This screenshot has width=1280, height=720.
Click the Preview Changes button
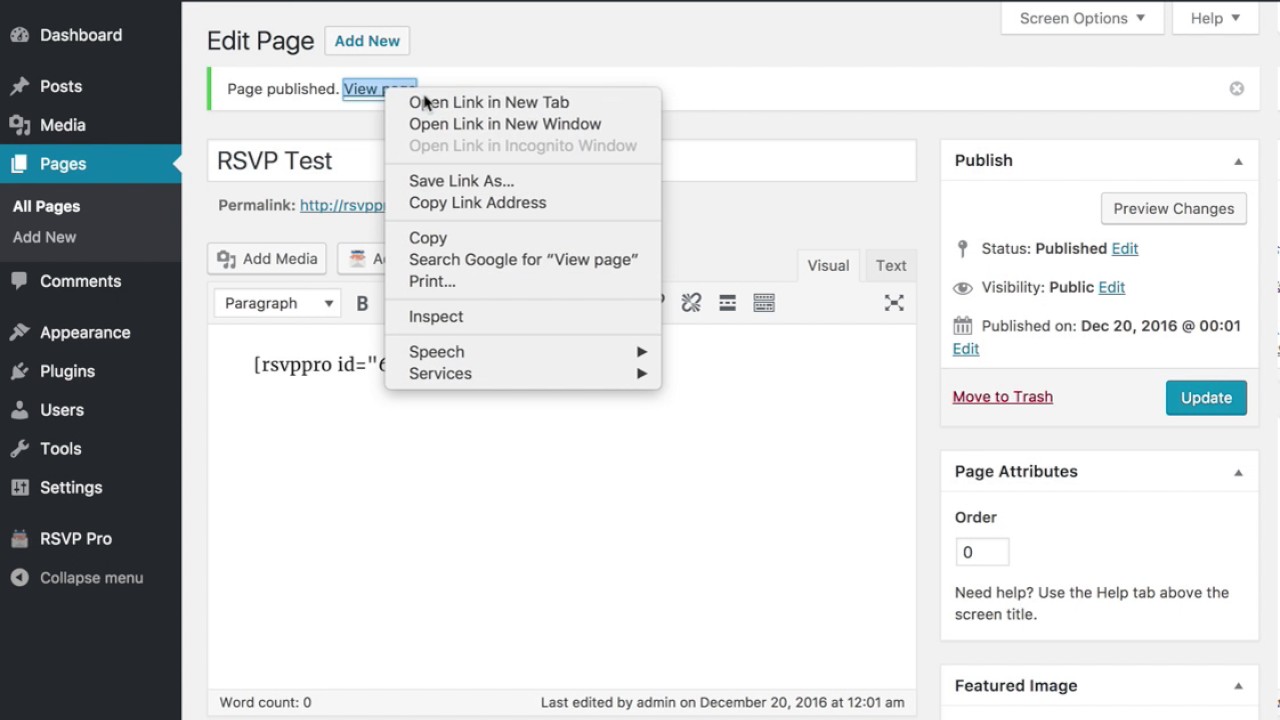(1173, 209)
